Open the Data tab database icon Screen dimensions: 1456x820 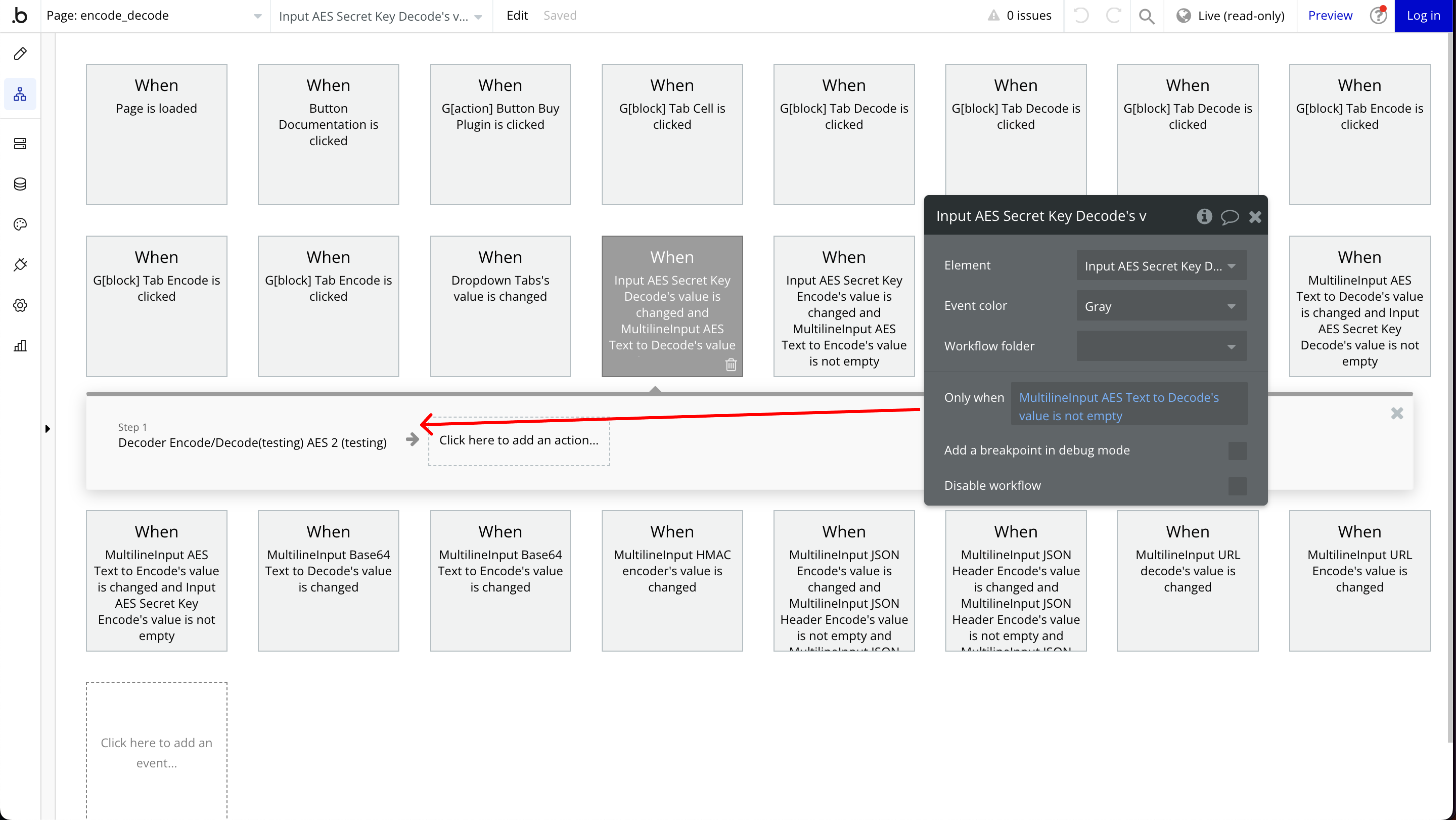tap(20, 184)
